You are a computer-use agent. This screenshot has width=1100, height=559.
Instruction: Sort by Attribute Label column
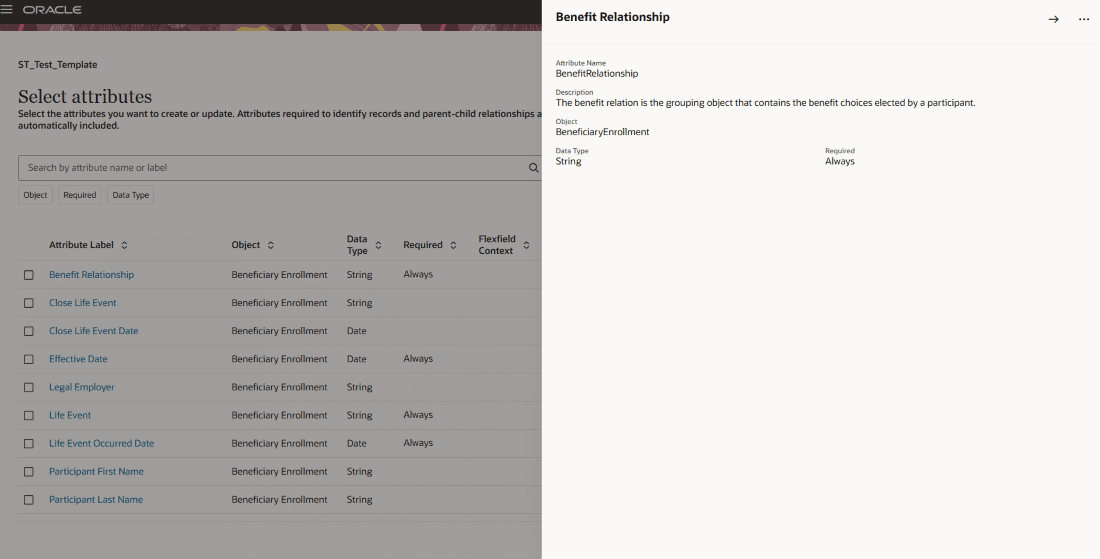pyautogui.click(x=124, y=245)
